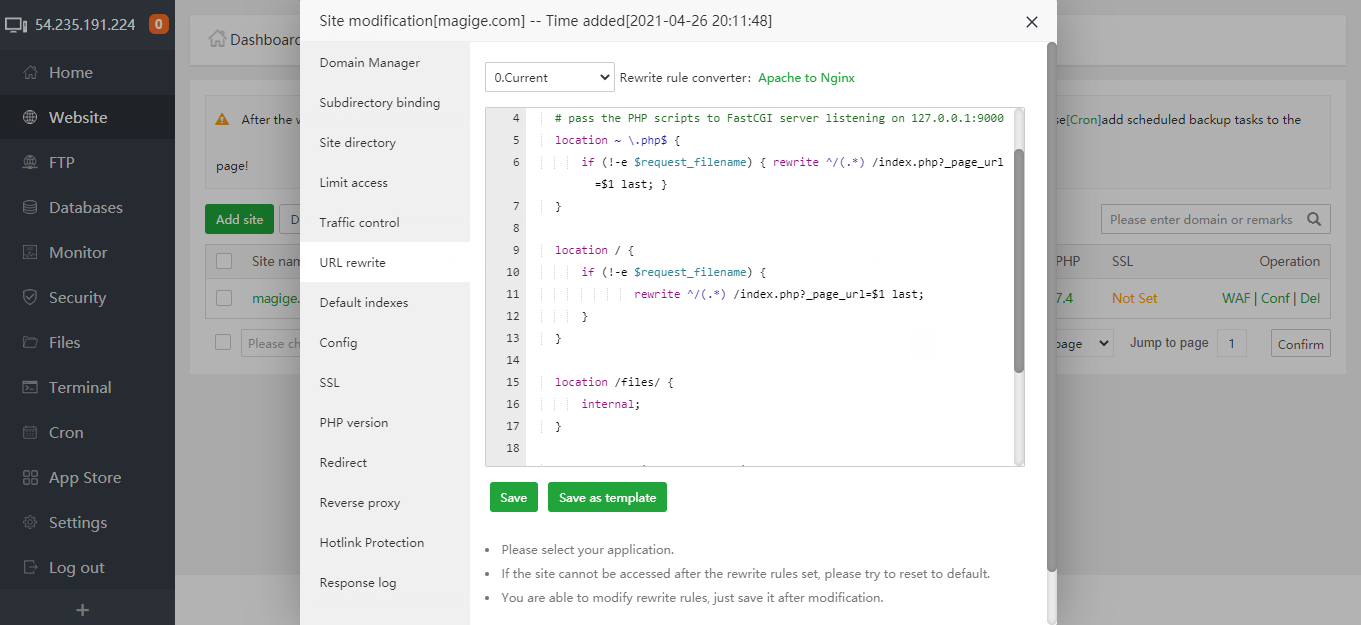
Task: Click the Terminal icon in sidebar
Action: (30, 388)
